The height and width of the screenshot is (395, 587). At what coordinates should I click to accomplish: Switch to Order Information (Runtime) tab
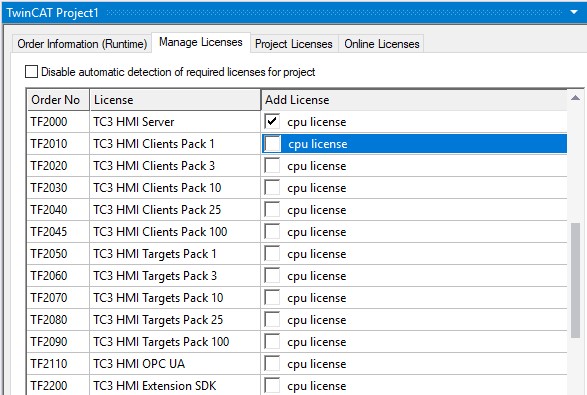(82, 44)
